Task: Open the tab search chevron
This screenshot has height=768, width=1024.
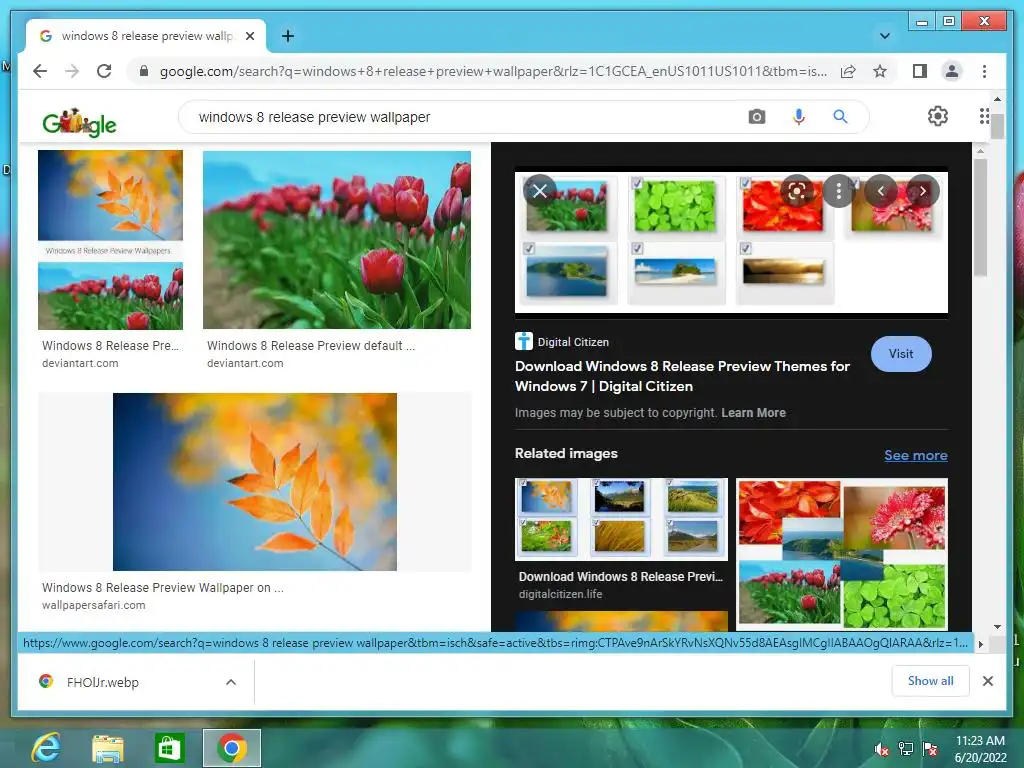Action: tap(884, 36)
